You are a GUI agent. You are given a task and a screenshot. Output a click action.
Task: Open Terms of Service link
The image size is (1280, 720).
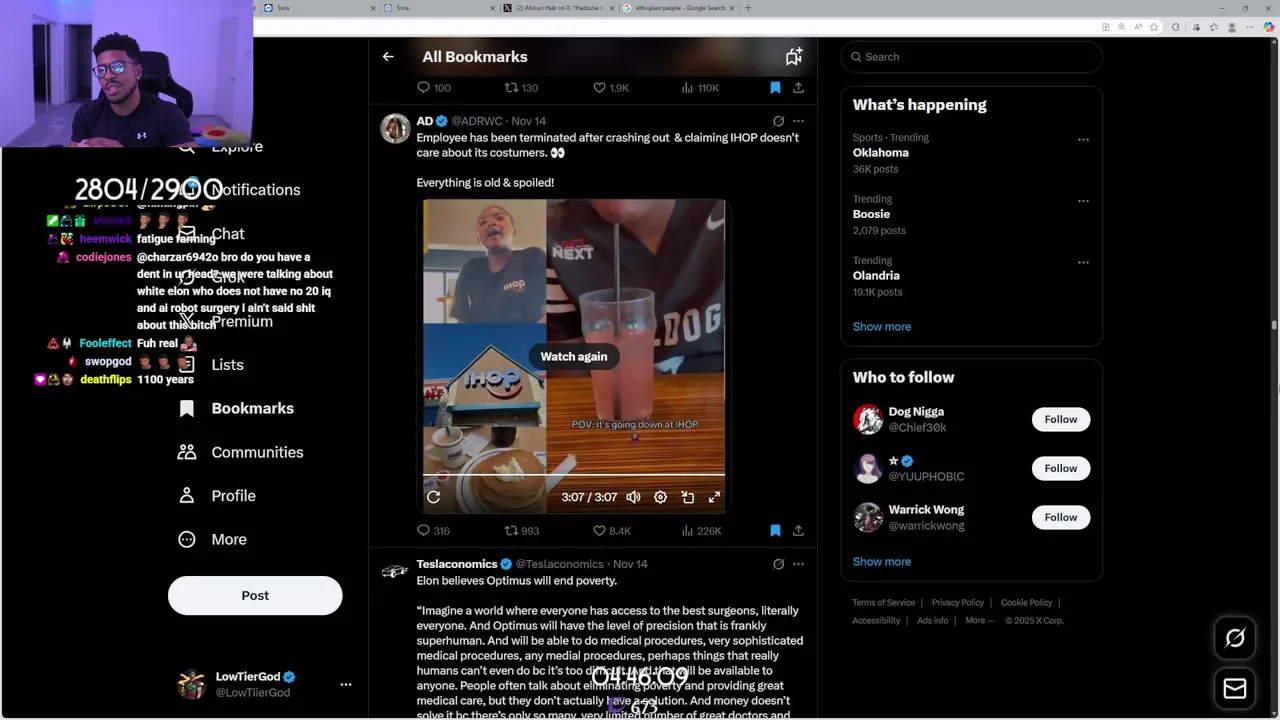pos(884,603)
